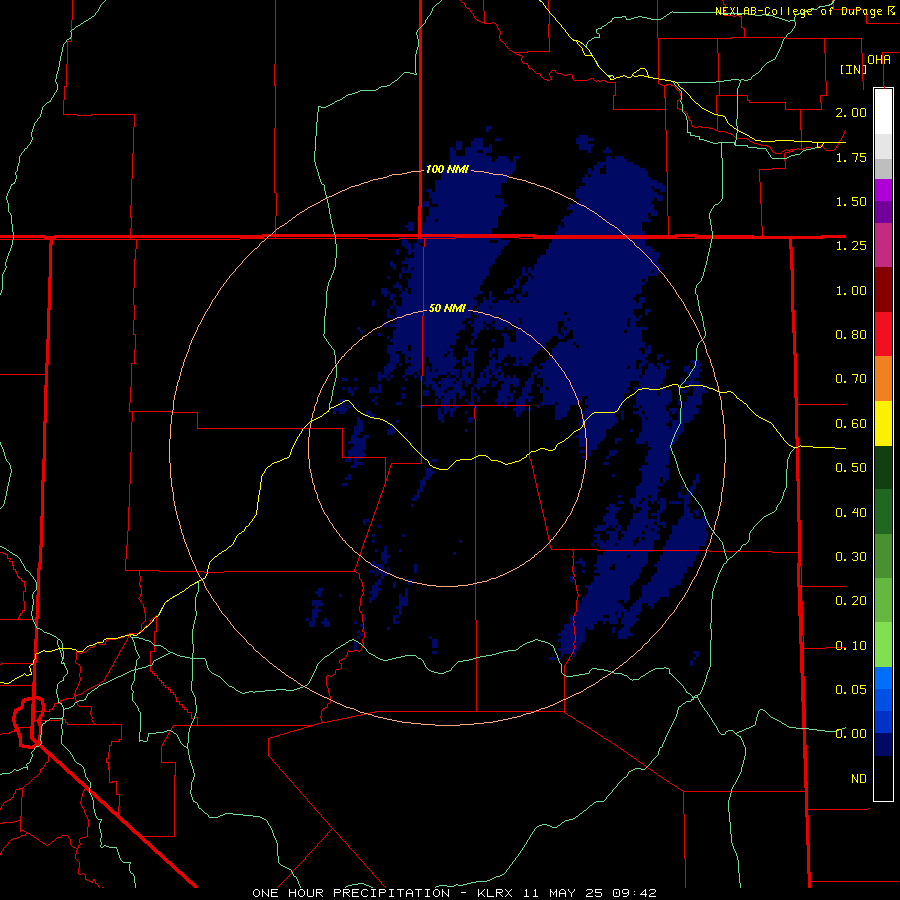Click the red swatch in the precipitation legend

883,334
